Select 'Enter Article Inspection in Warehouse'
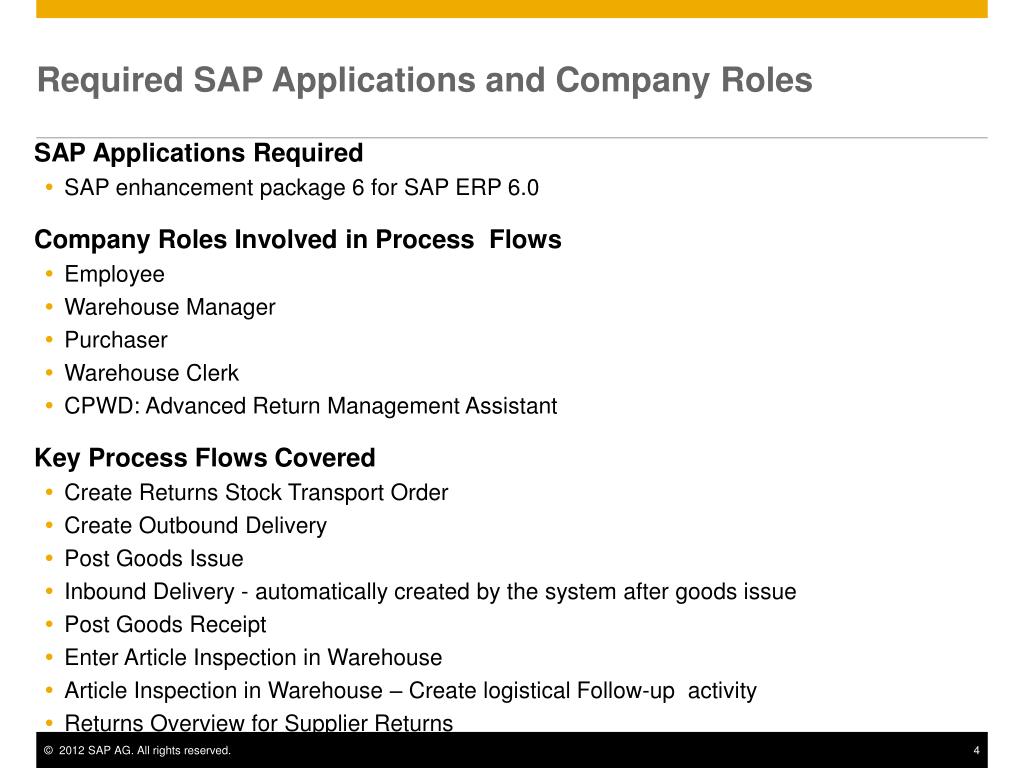The image size is (1024, 768). tap(253, 658)
